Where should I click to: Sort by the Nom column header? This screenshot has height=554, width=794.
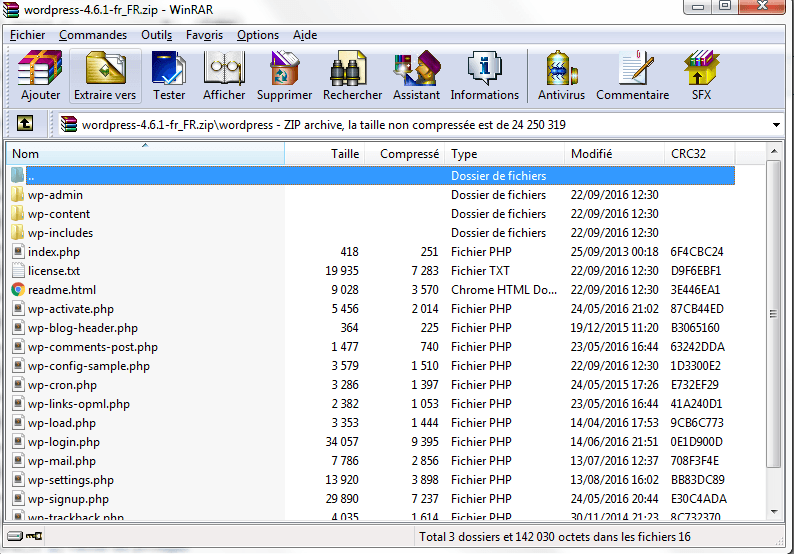click(x=145, y=153)
